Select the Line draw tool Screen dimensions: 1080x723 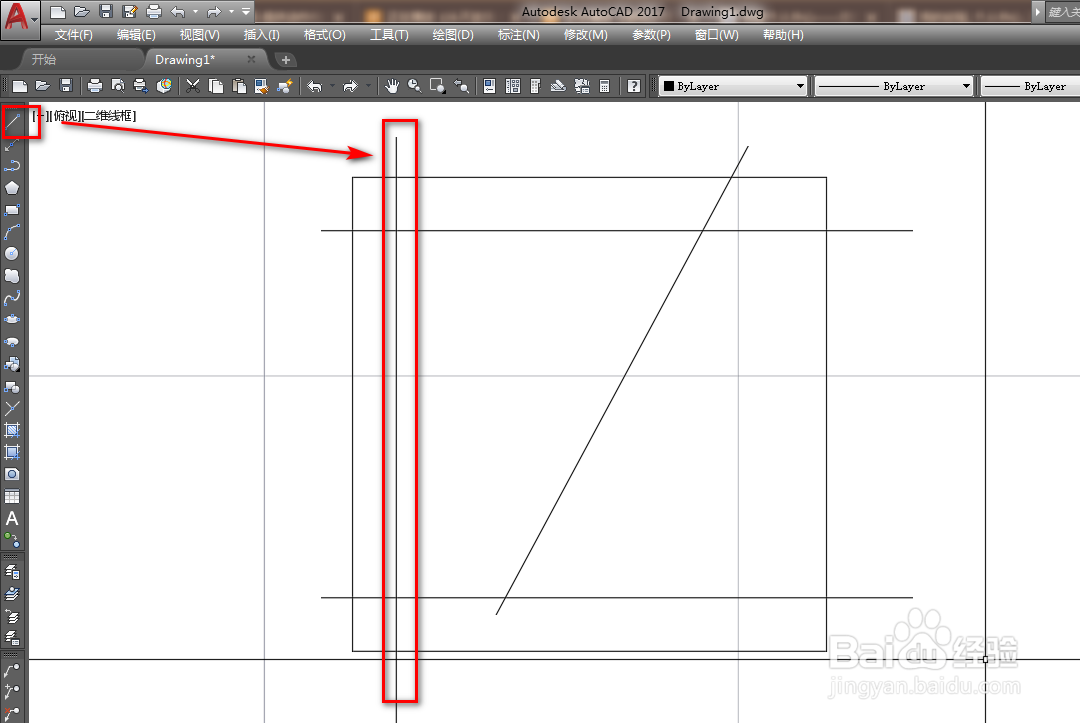point(12,123)
